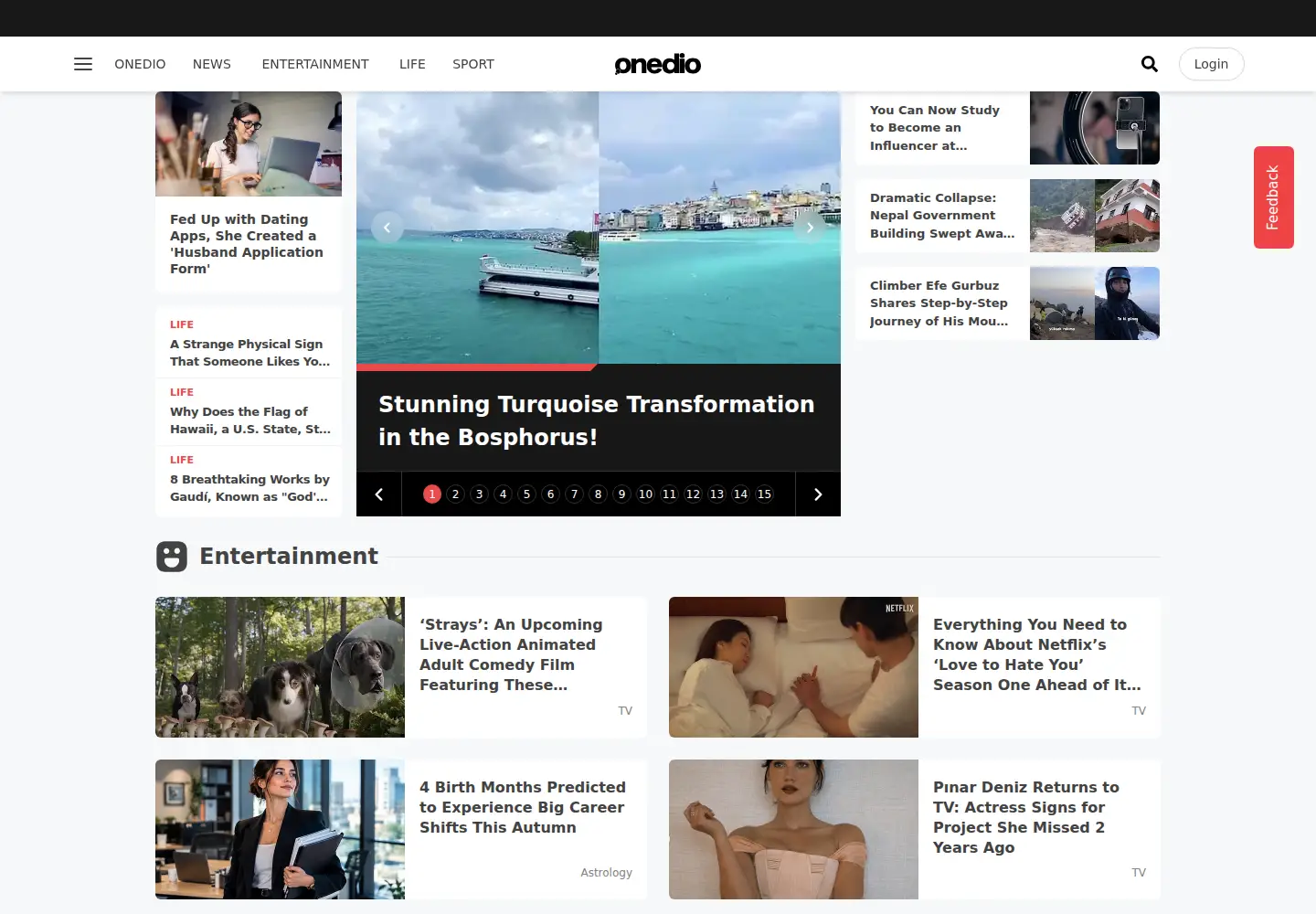Click the Login button
Screen dimensions: 1316x914
pos(1211,64)
